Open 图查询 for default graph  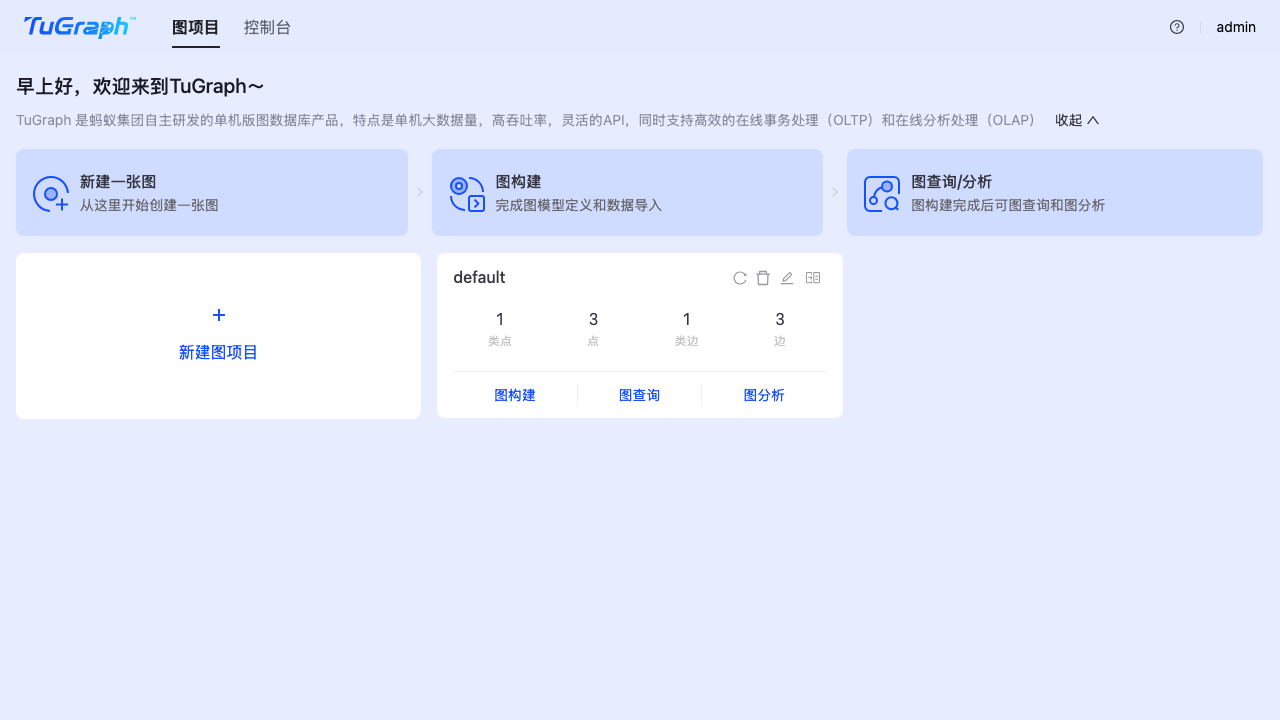coord(640,395)
